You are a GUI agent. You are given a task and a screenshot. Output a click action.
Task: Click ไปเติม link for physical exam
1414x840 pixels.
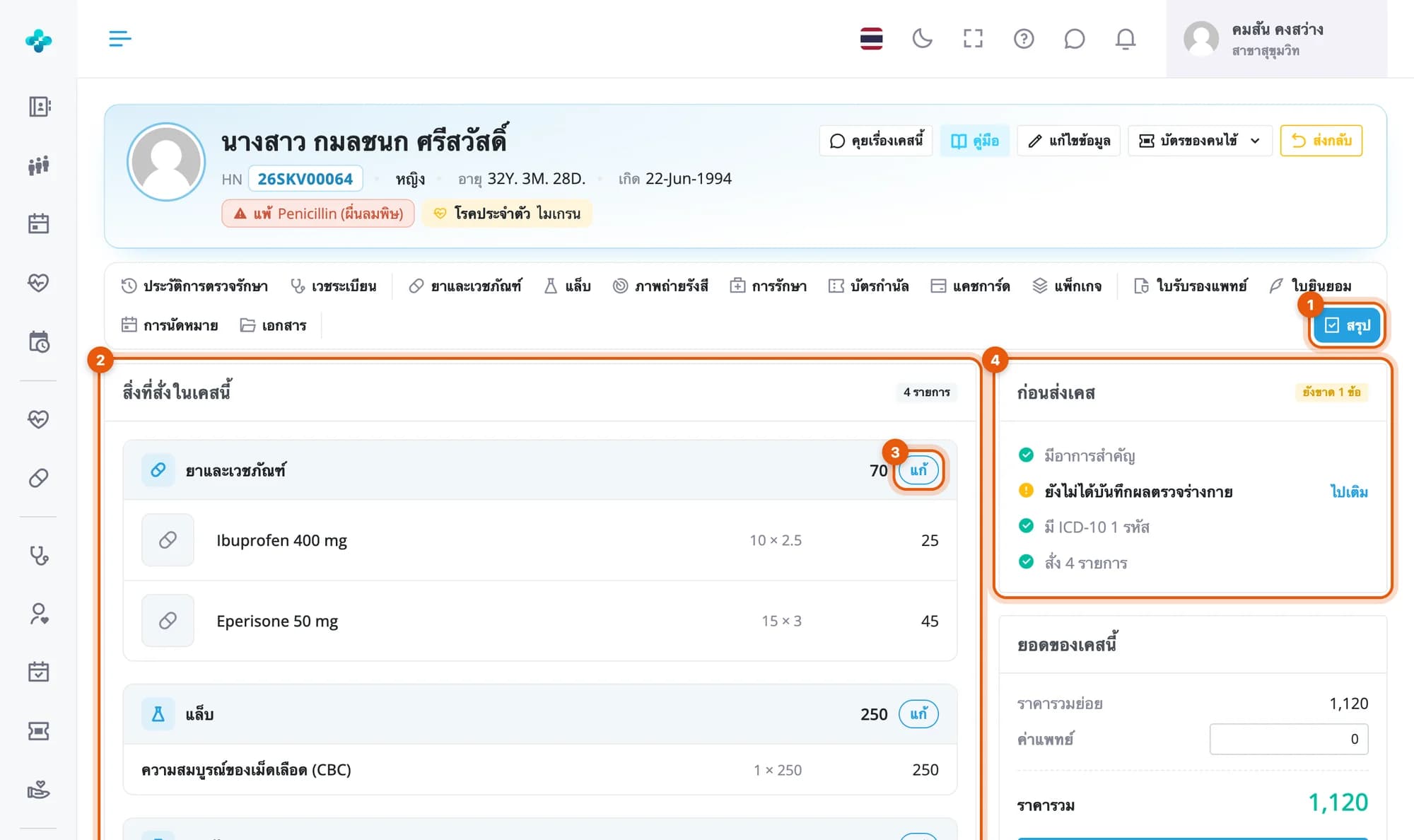(1349, 491)
